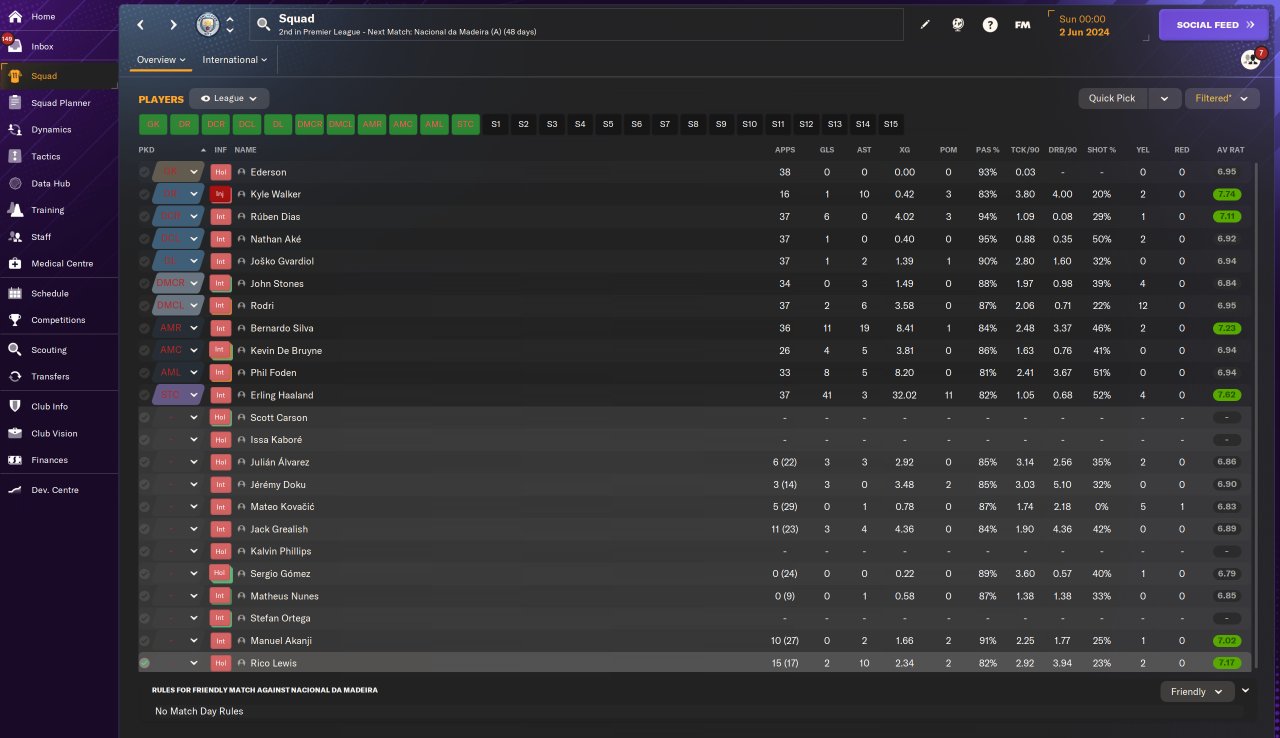Select the green STC position pill
This screenshot has height=738, width=1280.
(x=465, y=124)
